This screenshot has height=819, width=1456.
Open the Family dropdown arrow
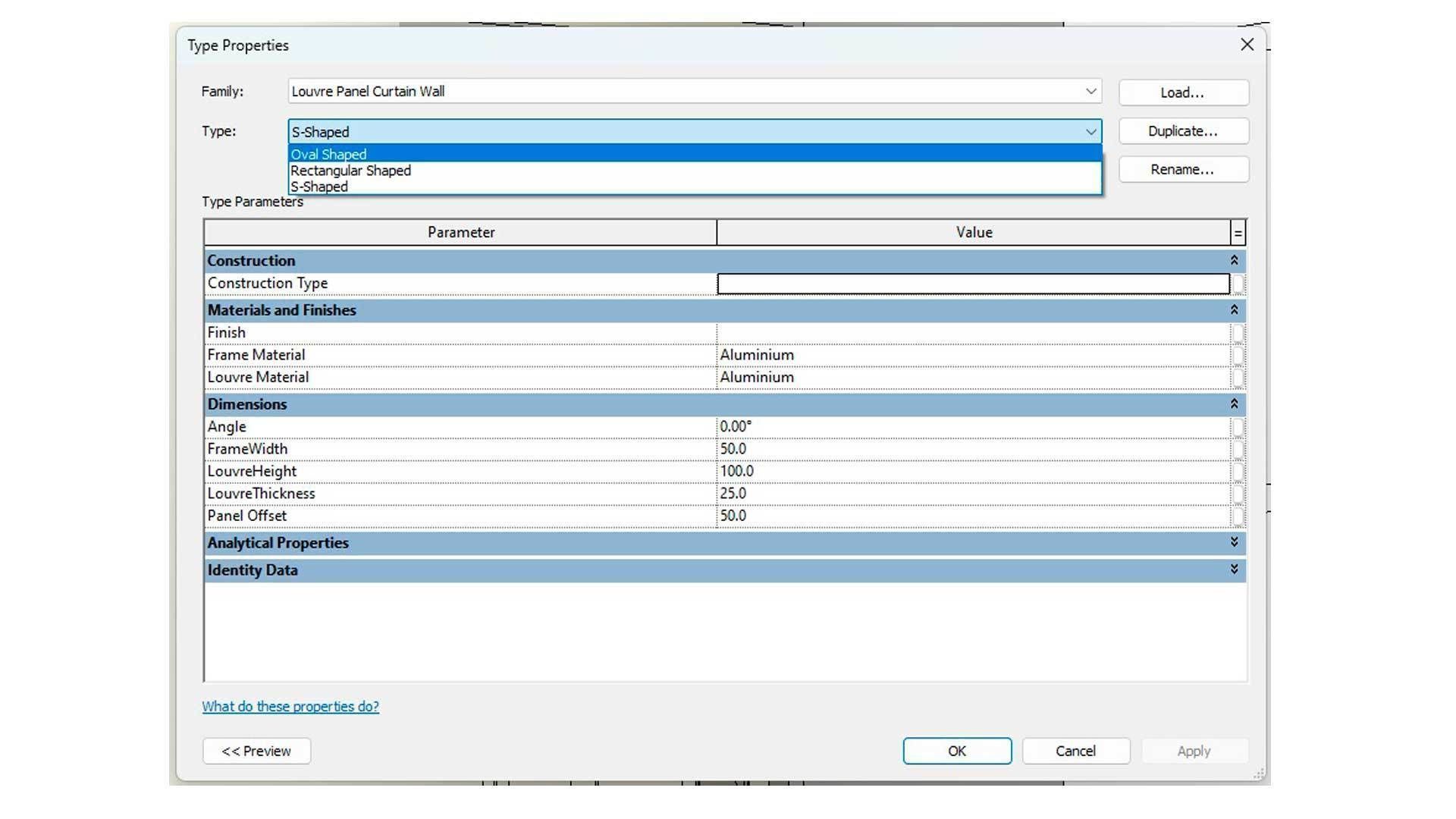[x=1090, y=92]
